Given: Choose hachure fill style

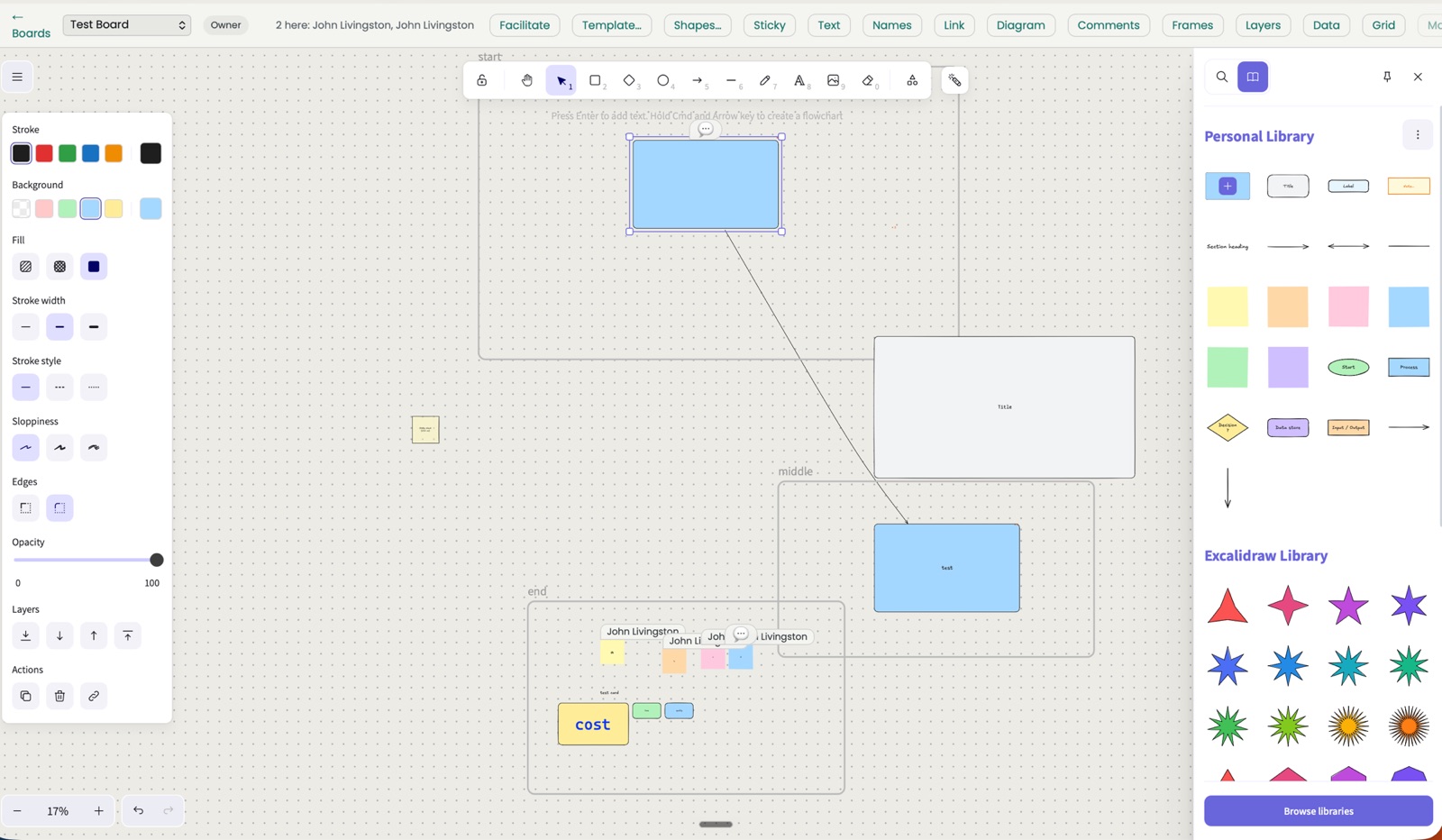Looking at the screenshot, I should pos(25,266).
